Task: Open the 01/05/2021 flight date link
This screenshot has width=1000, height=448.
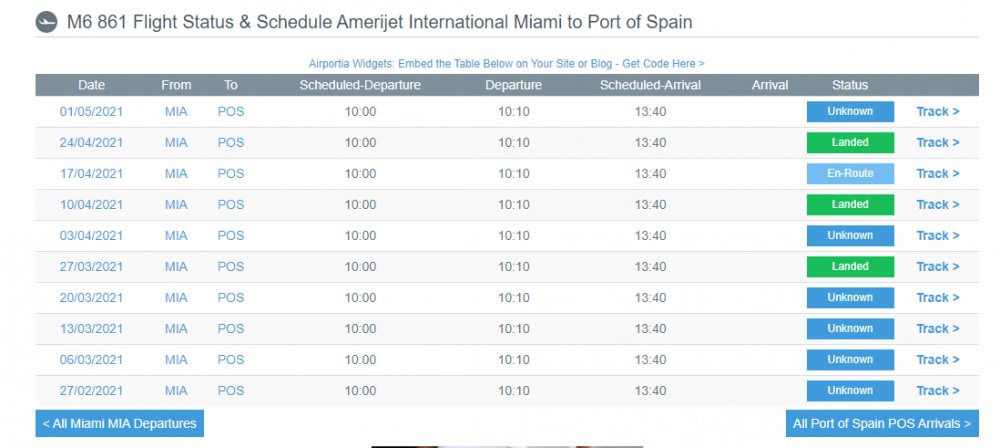Action: pos(91,112)
